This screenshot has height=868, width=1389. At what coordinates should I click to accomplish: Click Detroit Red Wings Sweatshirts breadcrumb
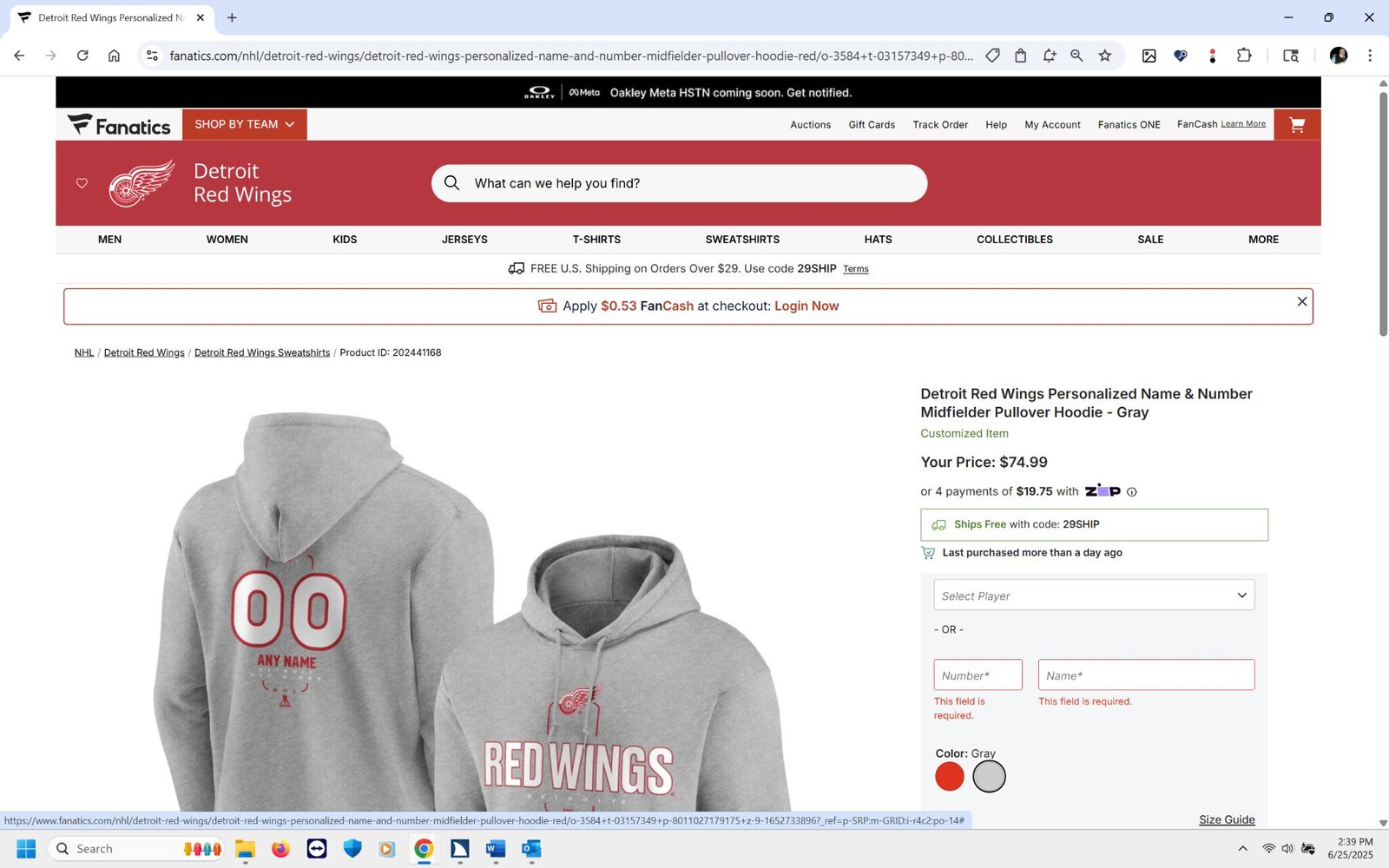[262, 352]
